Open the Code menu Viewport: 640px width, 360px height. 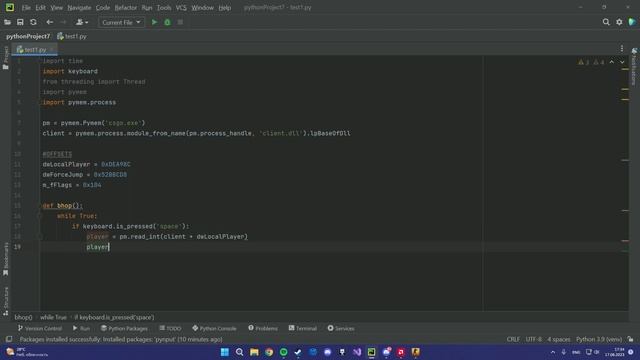pos(102,7)
